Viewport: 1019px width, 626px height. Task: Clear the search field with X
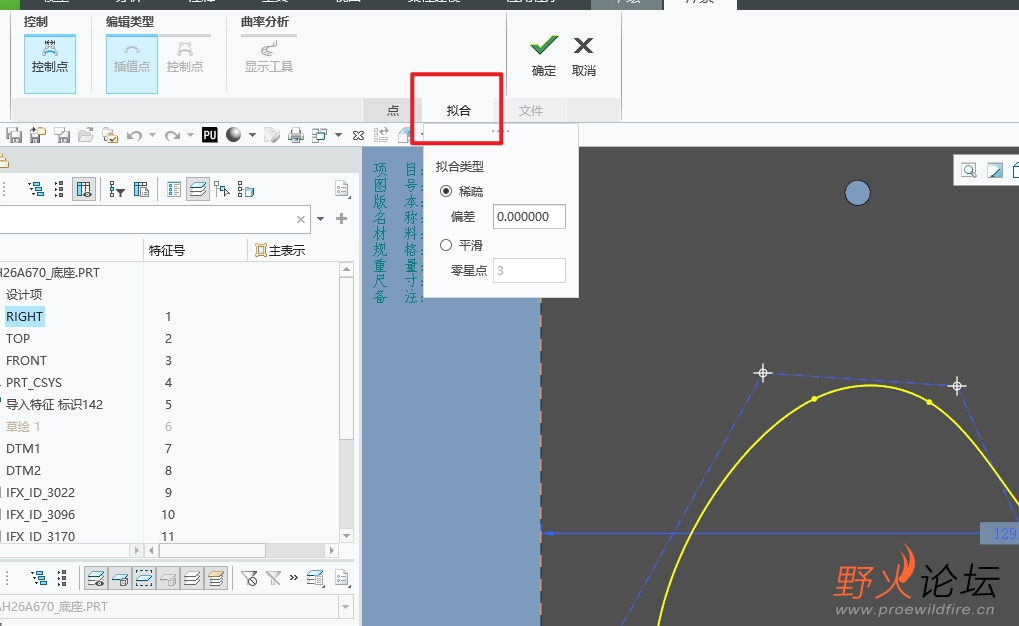click(301, 219)
